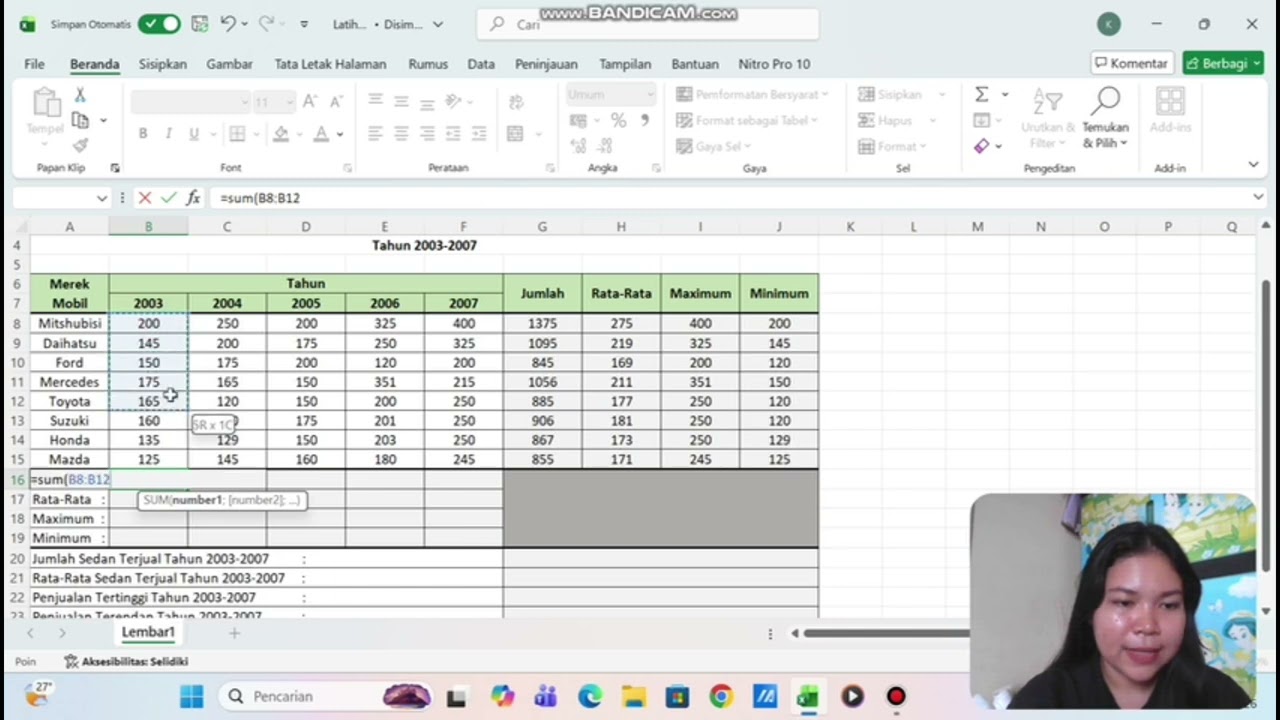The height and width of the screenshot is (720, 1280).
Task: Switch to the Rumus tab
Action: 428,64
